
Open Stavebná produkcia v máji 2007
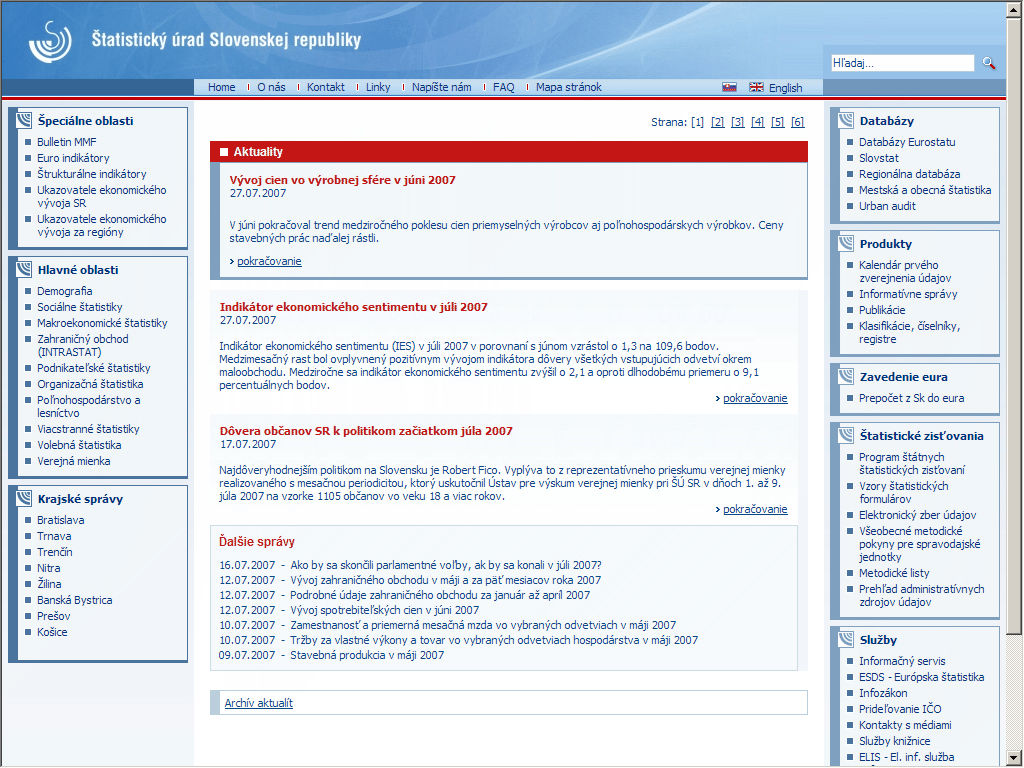pyautogui.click(x=367, y=655)
